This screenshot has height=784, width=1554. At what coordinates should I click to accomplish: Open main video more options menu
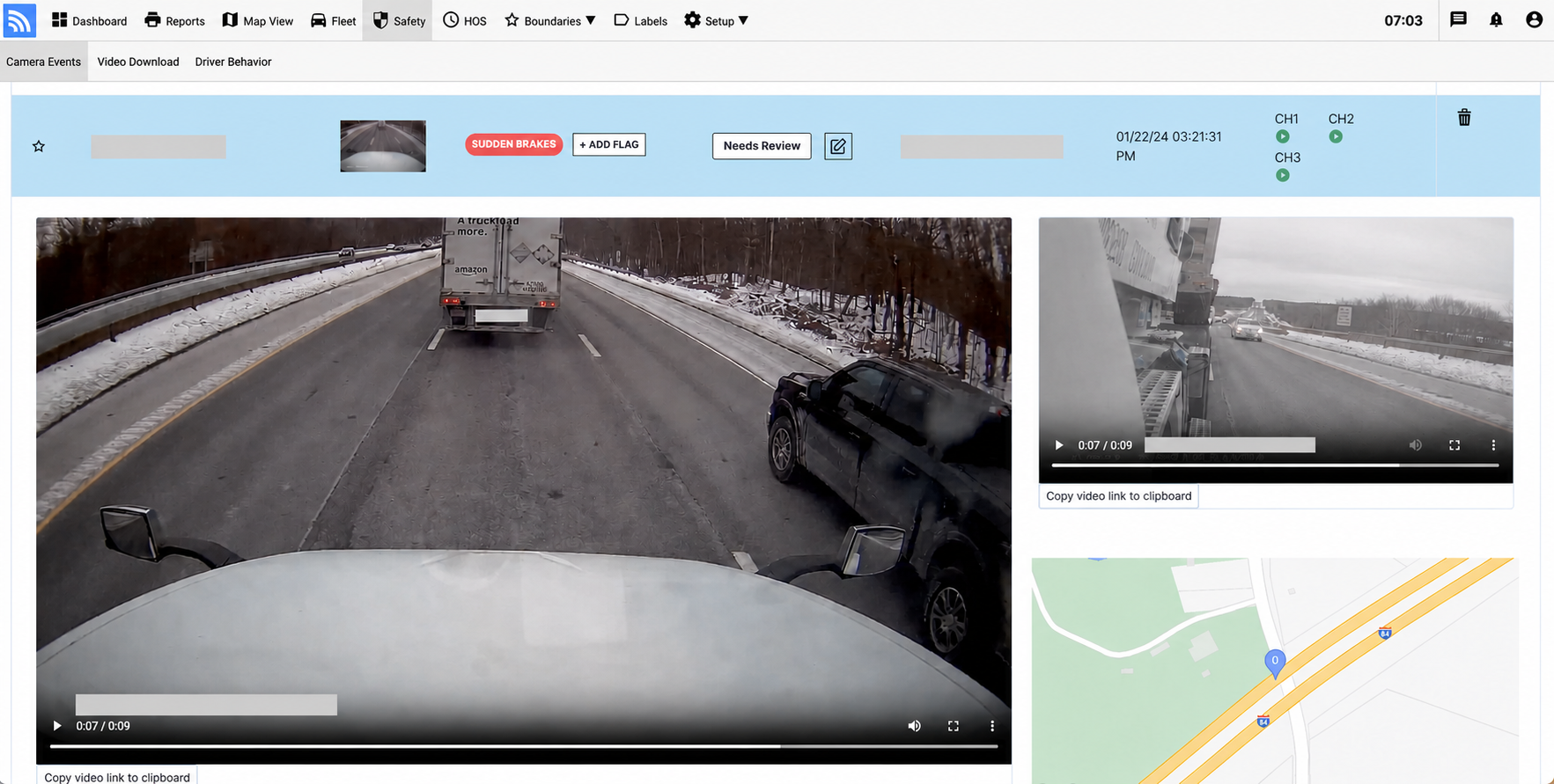point(992,726)
